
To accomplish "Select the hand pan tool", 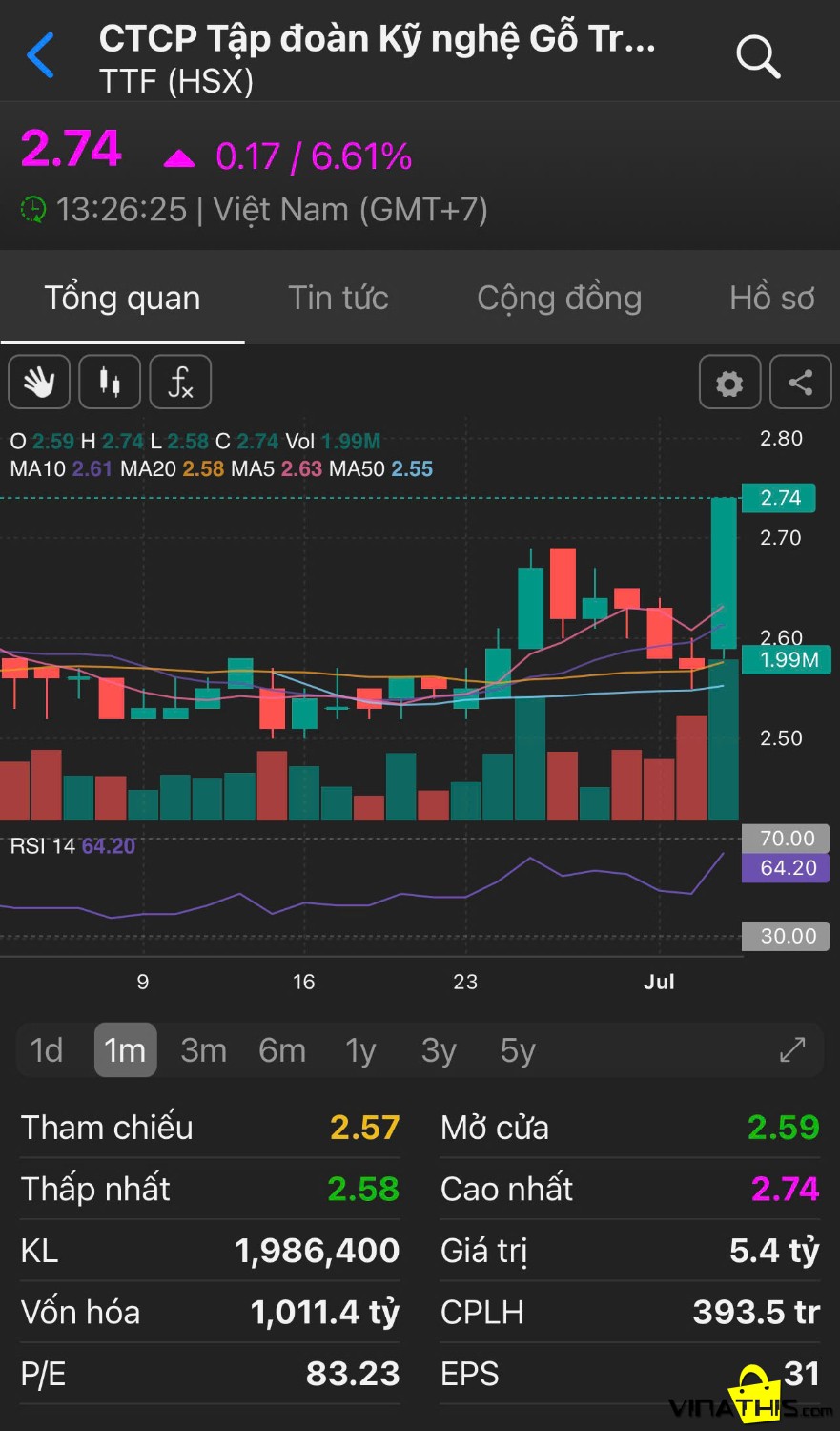I will pos(39,383).
